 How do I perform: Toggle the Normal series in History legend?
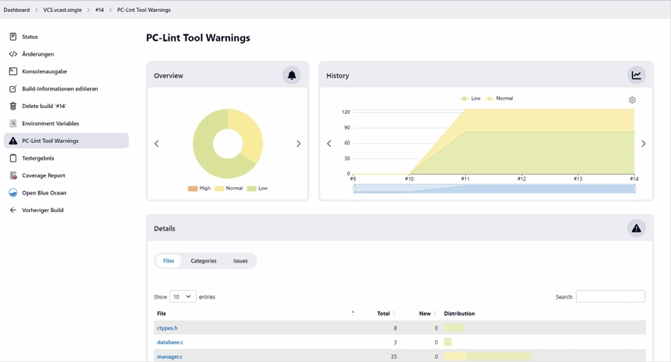(499, 98)
